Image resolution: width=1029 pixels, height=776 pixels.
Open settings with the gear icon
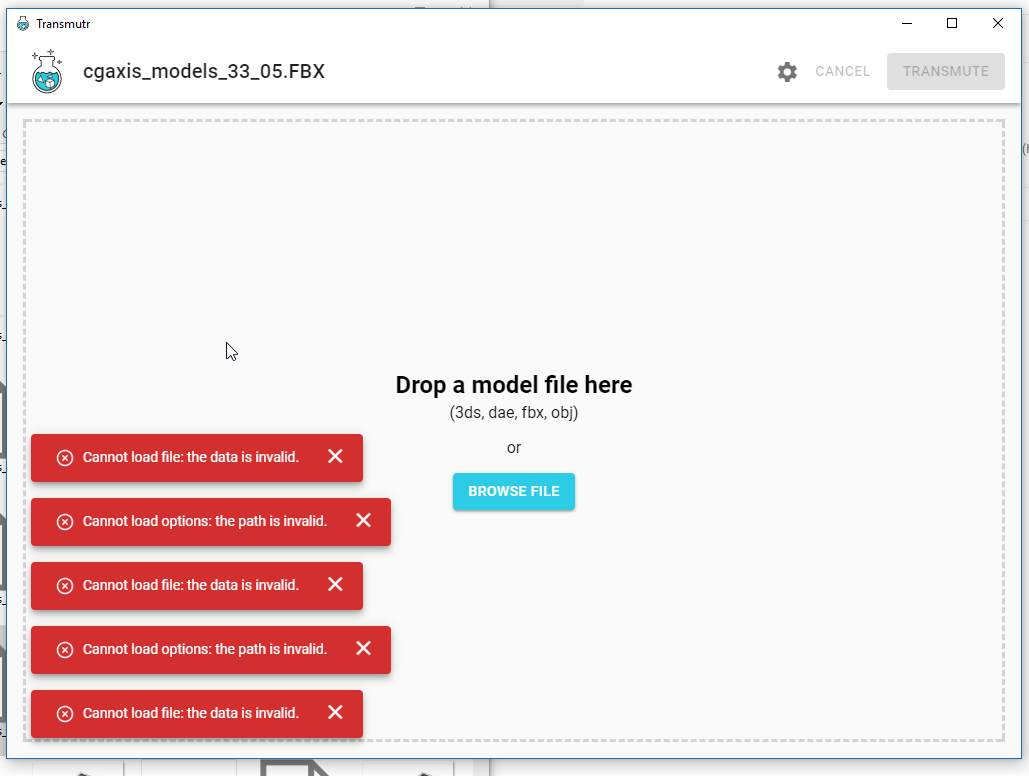click(x=787, y=72)
